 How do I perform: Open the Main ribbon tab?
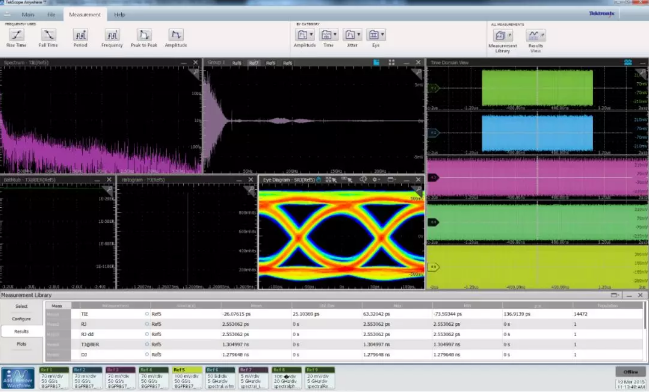pyautogui.click(x=28, y=14)
